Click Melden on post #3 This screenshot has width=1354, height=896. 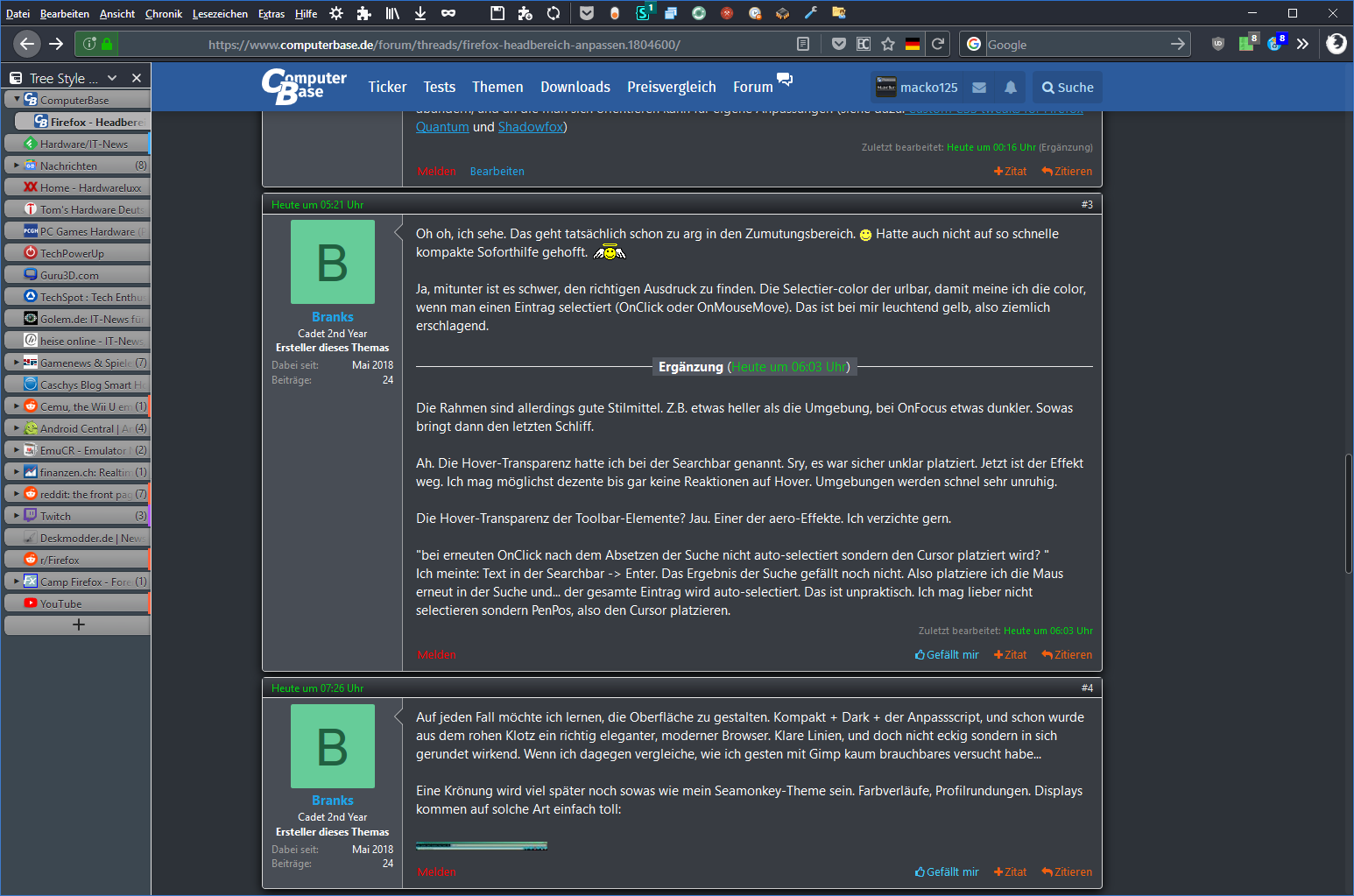[437, 655]
